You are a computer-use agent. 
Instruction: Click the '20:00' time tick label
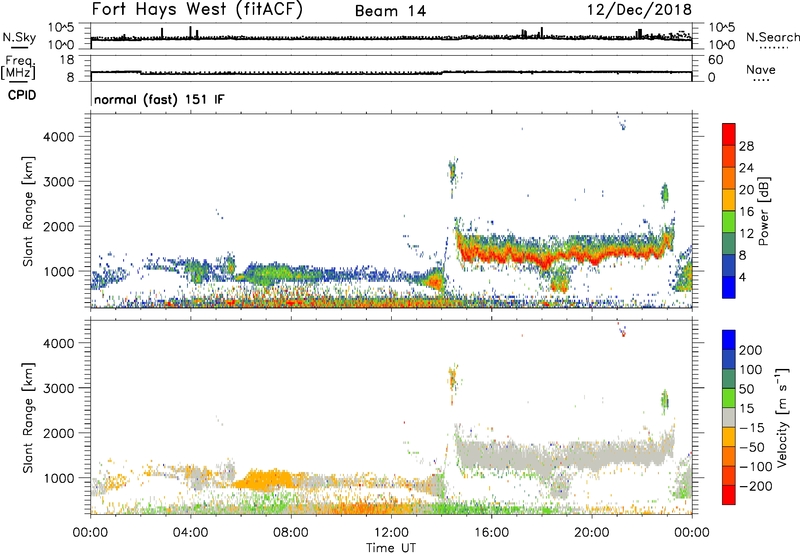592,533
